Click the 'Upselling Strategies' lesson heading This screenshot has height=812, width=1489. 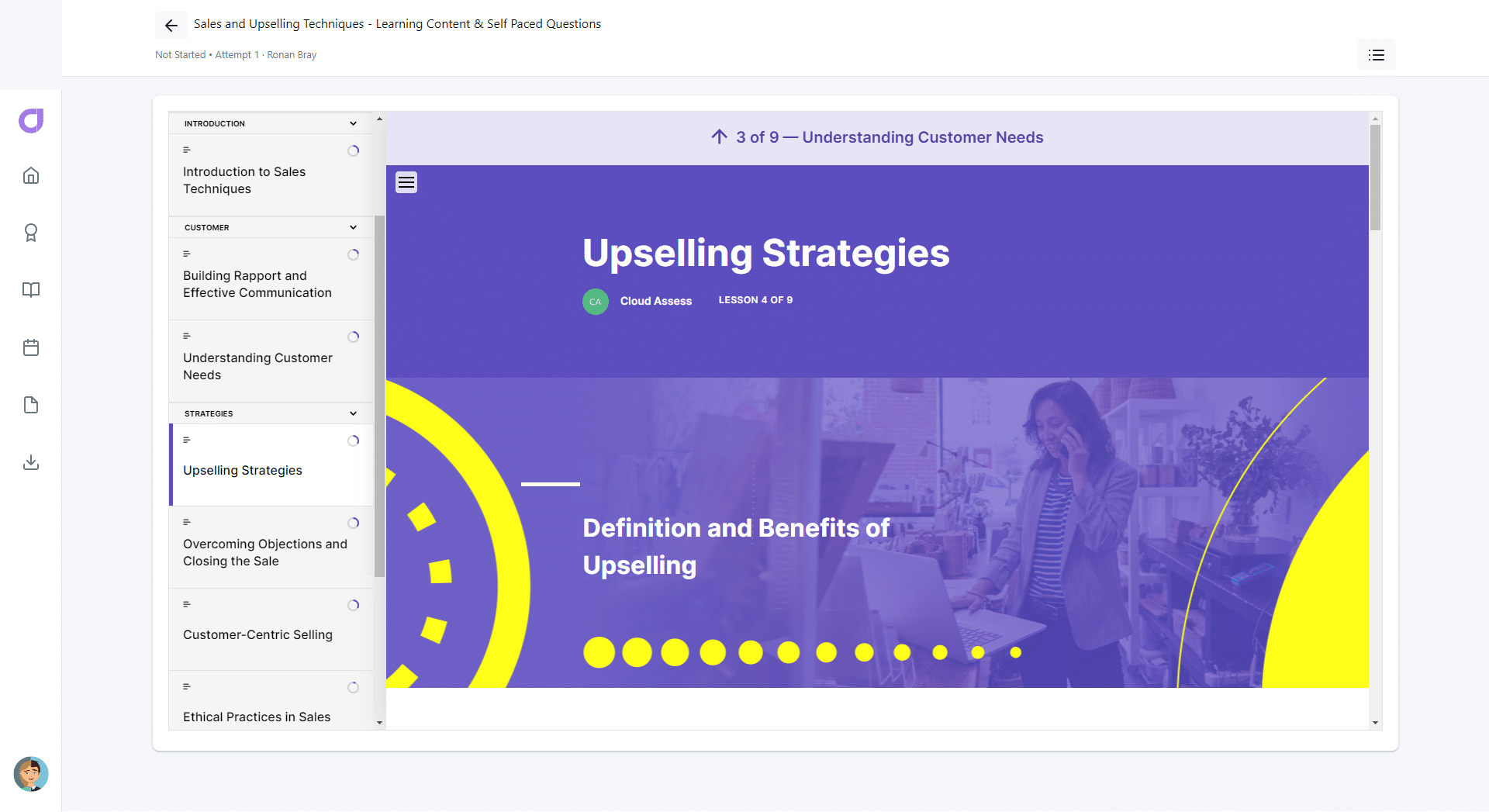(766, 253)
